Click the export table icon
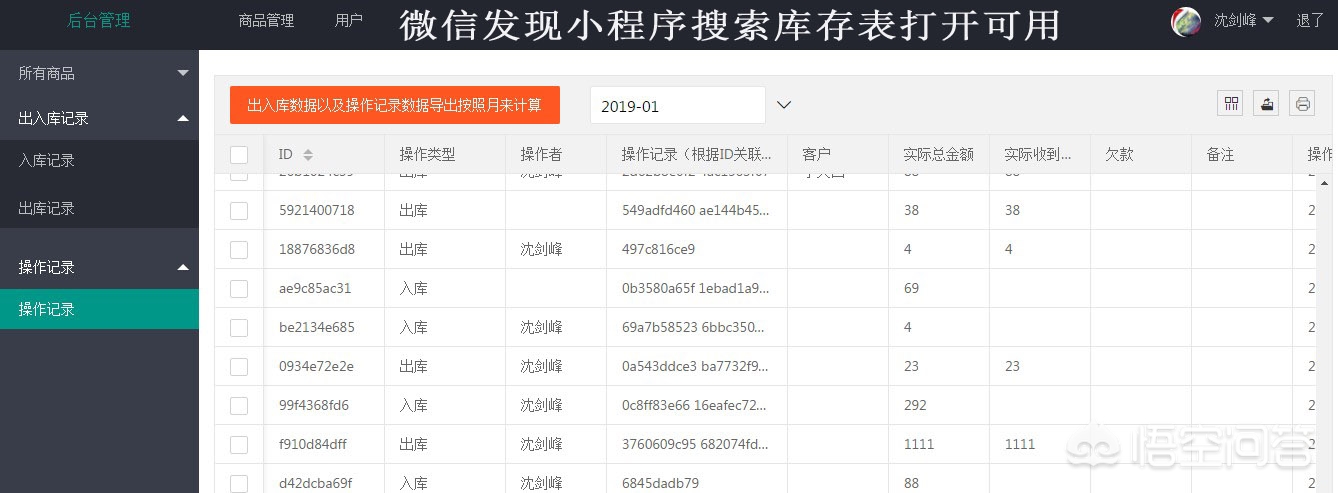Viewport: 1338px width, 493px height. (1267, 103)
